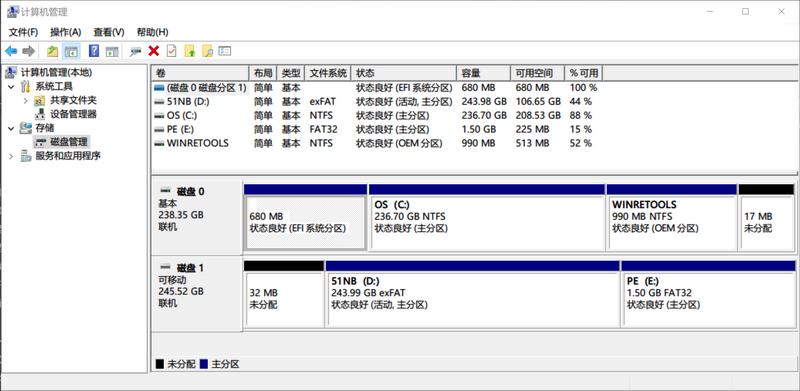The width and height of the screenshot is (800, 391).
Task: Collapse the 系统工具 tree node
Action: click(11, 87)
